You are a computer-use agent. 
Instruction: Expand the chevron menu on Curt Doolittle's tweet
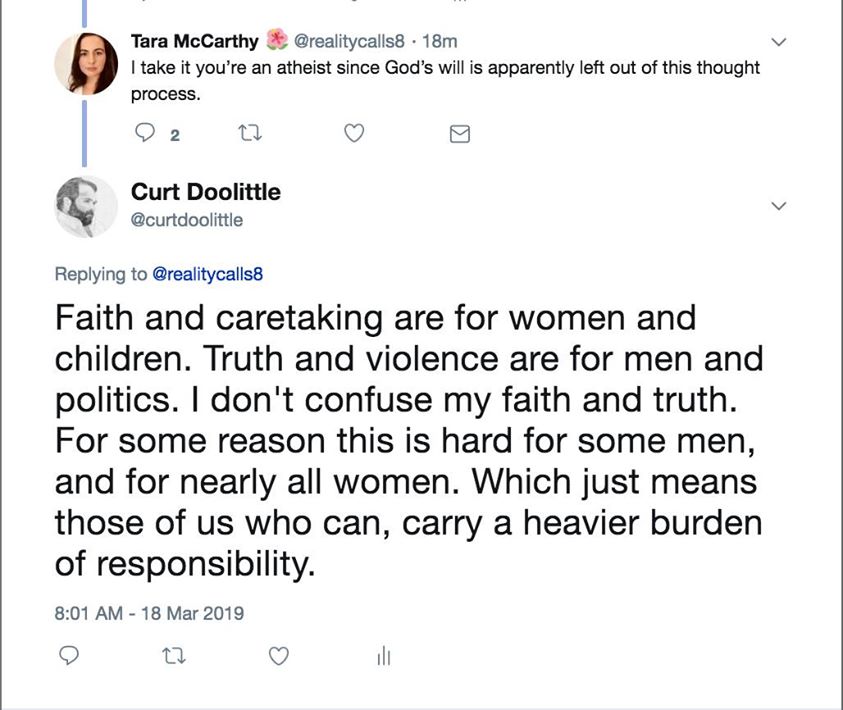[780, 206]
